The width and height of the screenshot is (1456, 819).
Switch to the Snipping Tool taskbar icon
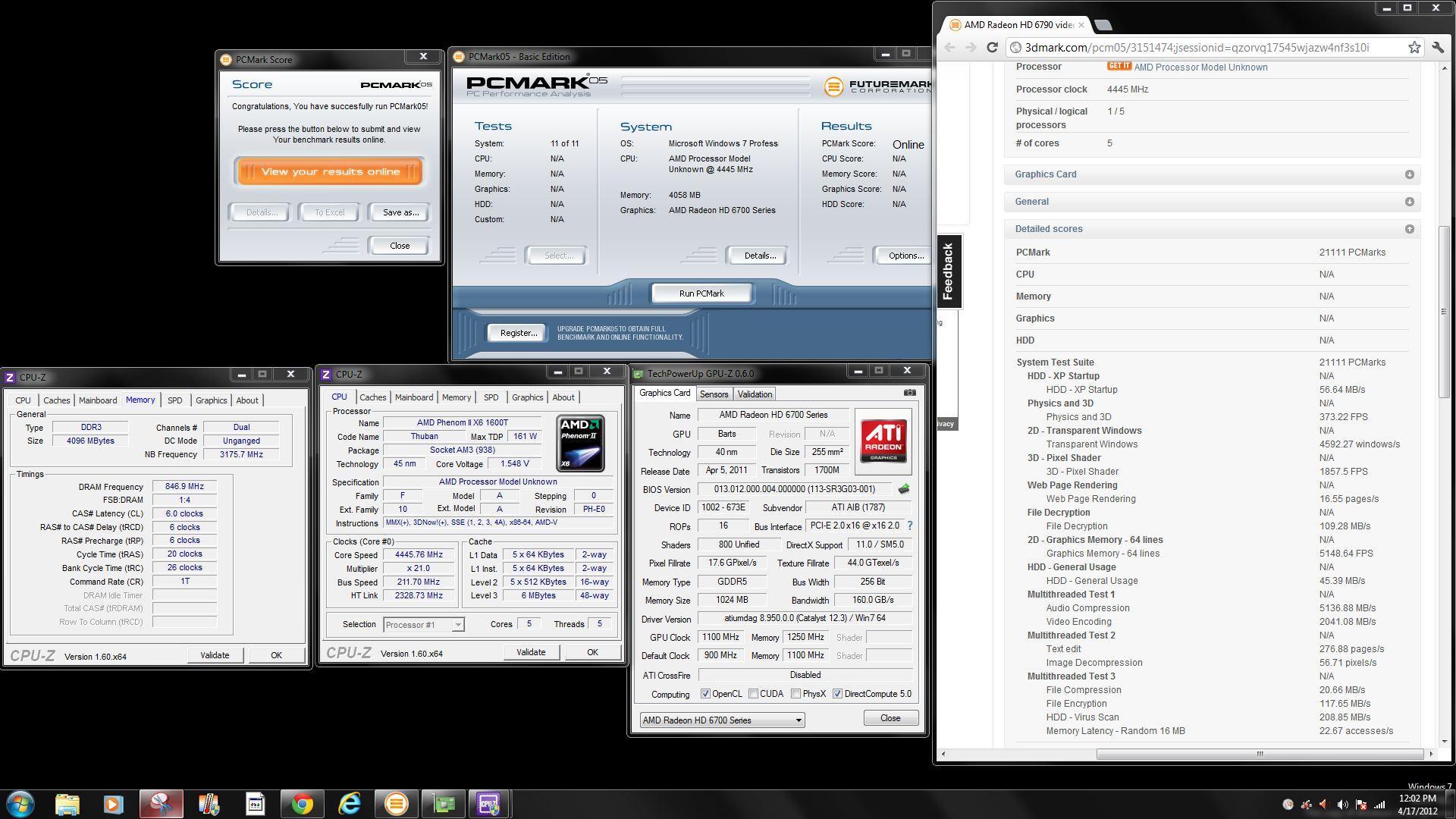[162, 804]
